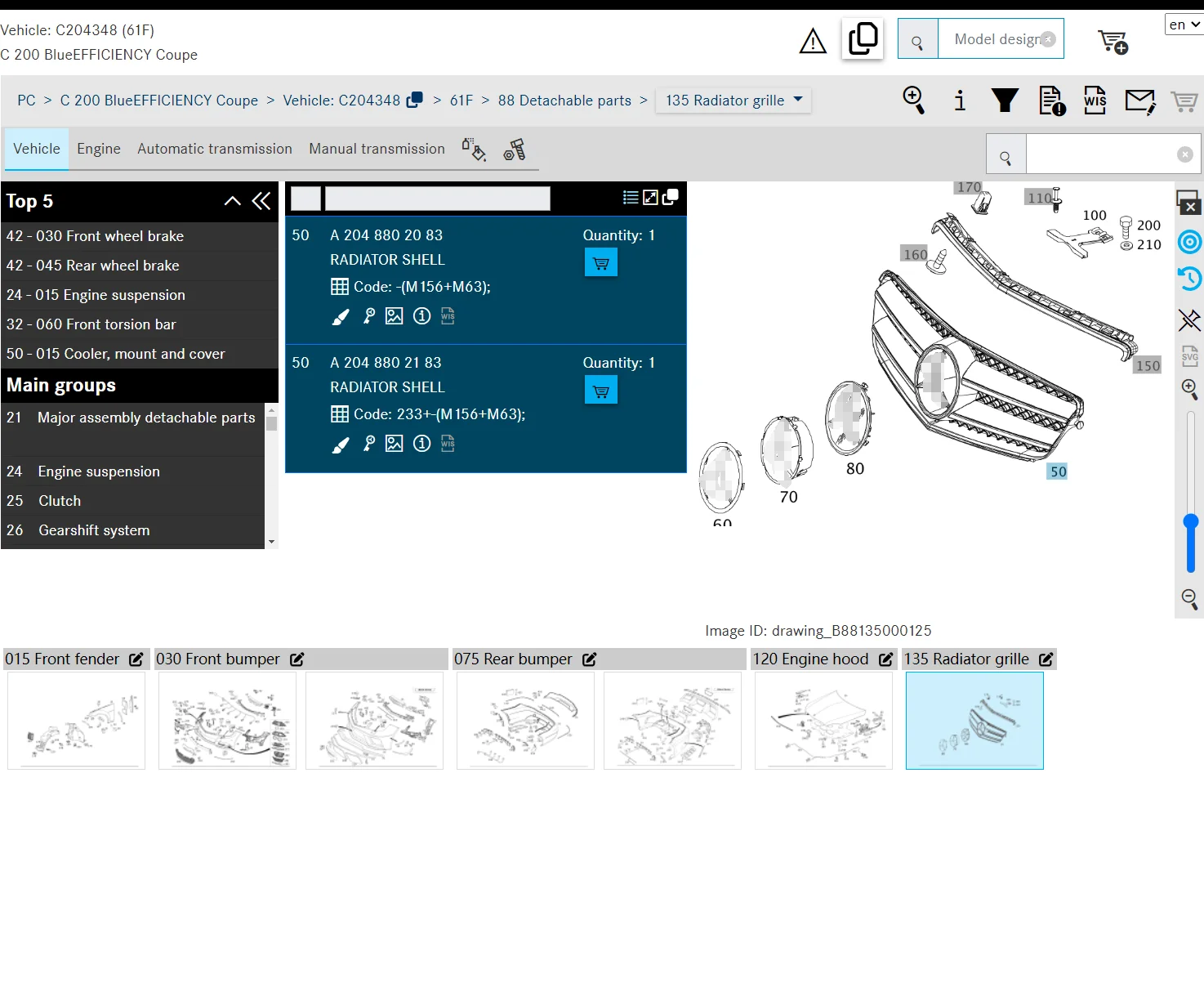Viewport: 1204px width, 983px height.
Task: Click the PC breadcrumb link
Action: pyautogui.click(x=26, y=101)
